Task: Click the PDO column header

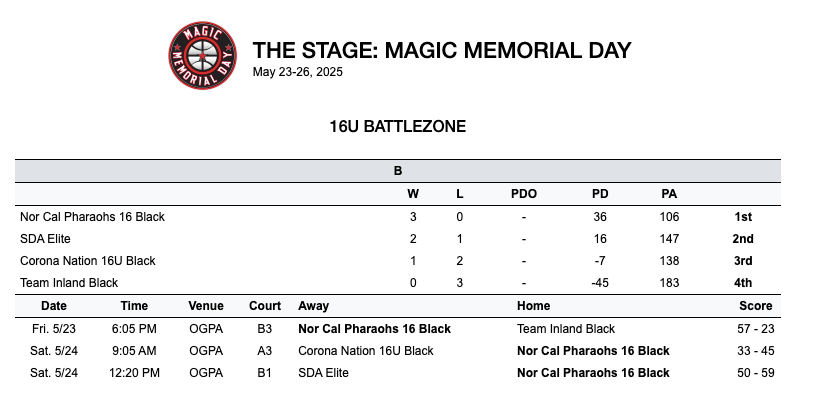Action: pos(524,194)
